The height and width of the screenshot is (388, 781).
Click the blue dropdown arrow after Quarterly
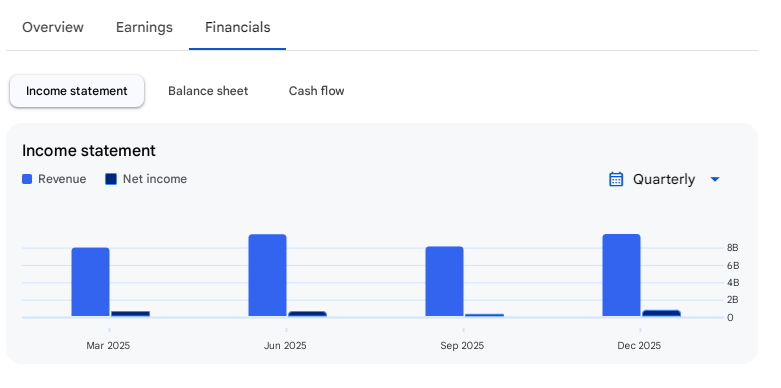pos(715,179)
